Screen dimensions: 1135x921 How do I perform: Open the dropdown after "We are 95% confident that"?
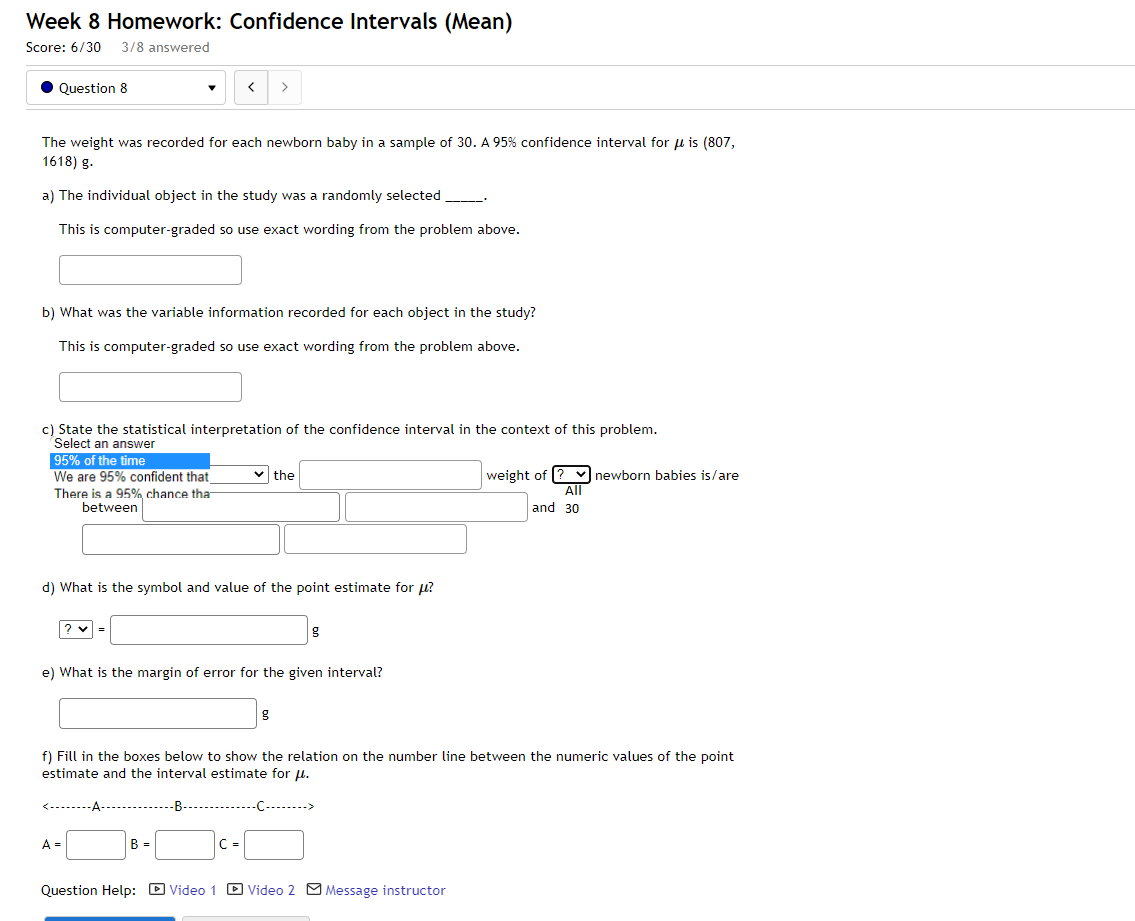coord(240,475)
